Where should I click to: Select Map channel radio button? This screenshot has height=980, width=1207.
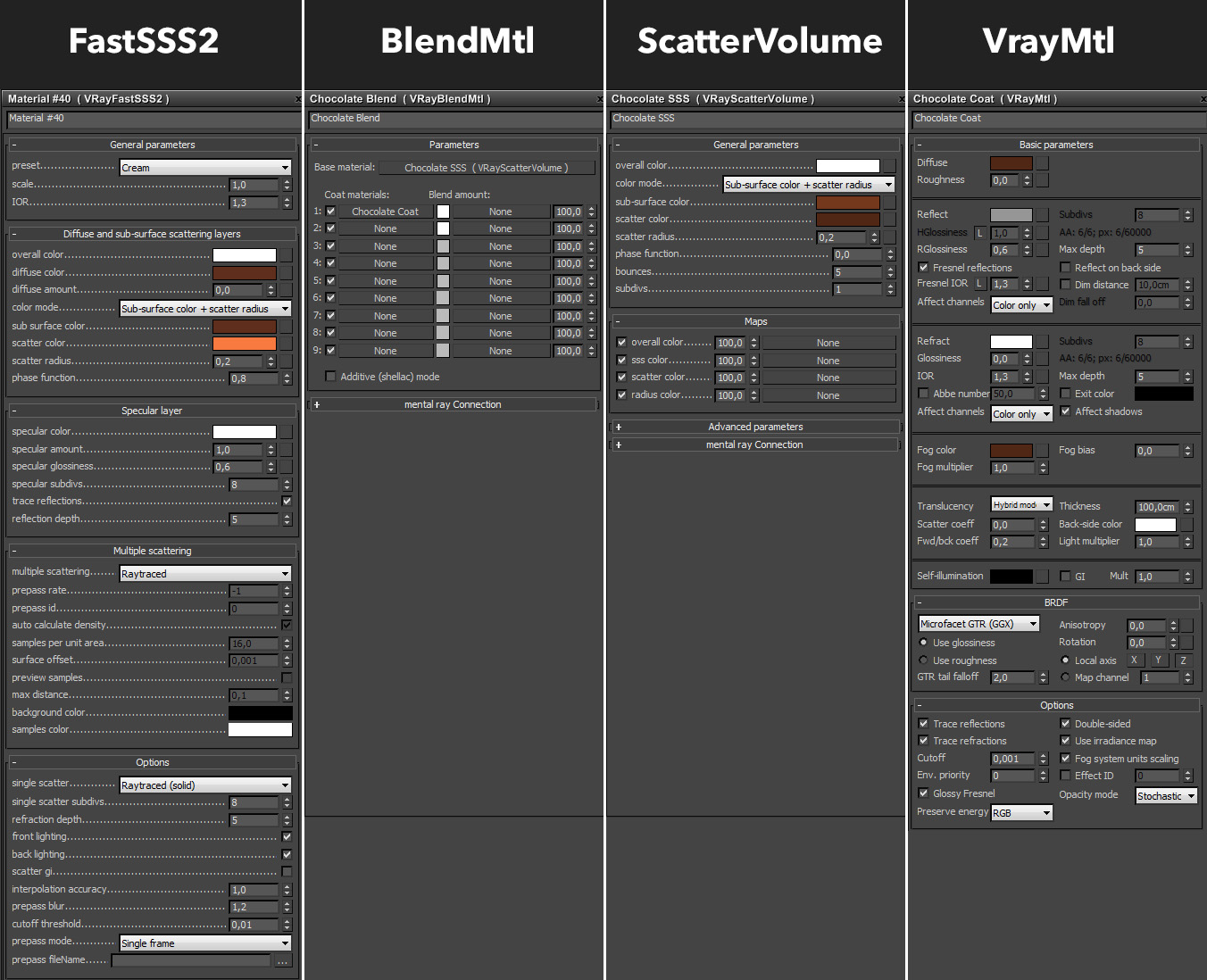pos(1065,677)
